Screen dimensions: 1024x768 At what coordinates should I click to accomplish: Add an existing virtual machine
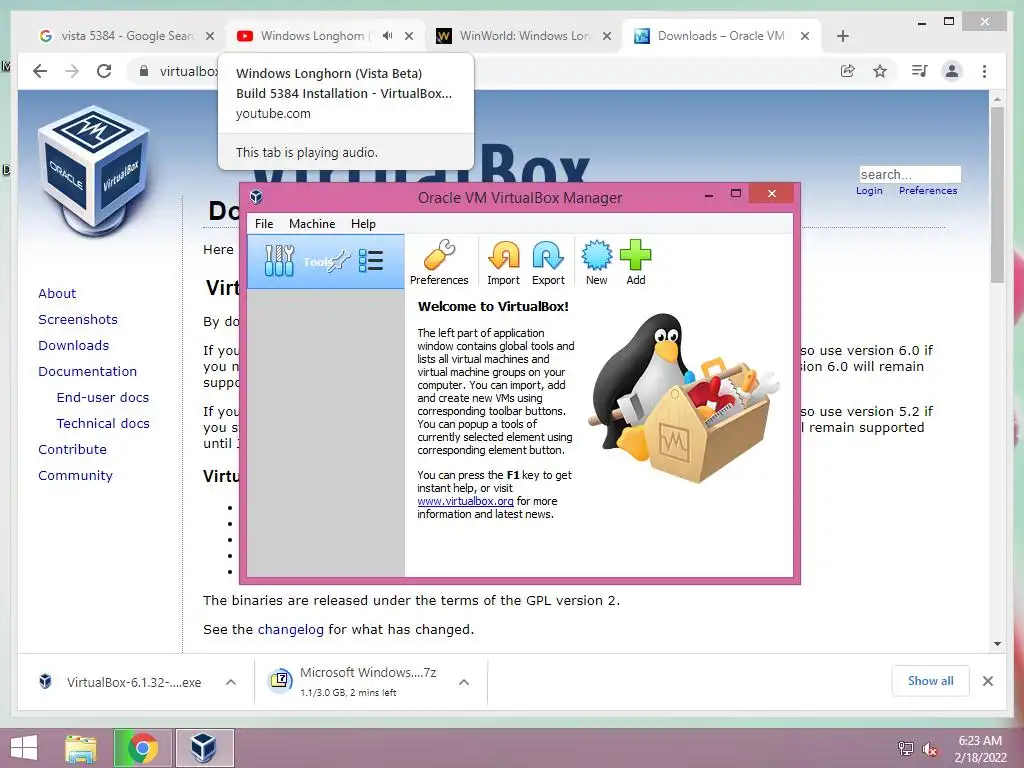pyautogui.click(x=635, y=263)
